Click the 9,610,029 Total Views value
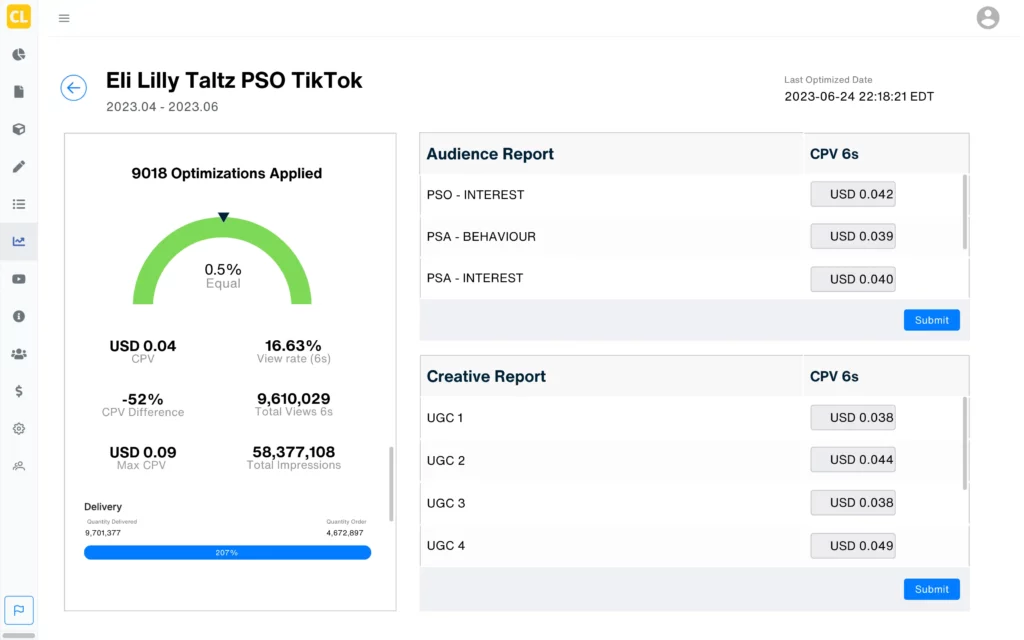1024x640 pixels. point(293,398)
